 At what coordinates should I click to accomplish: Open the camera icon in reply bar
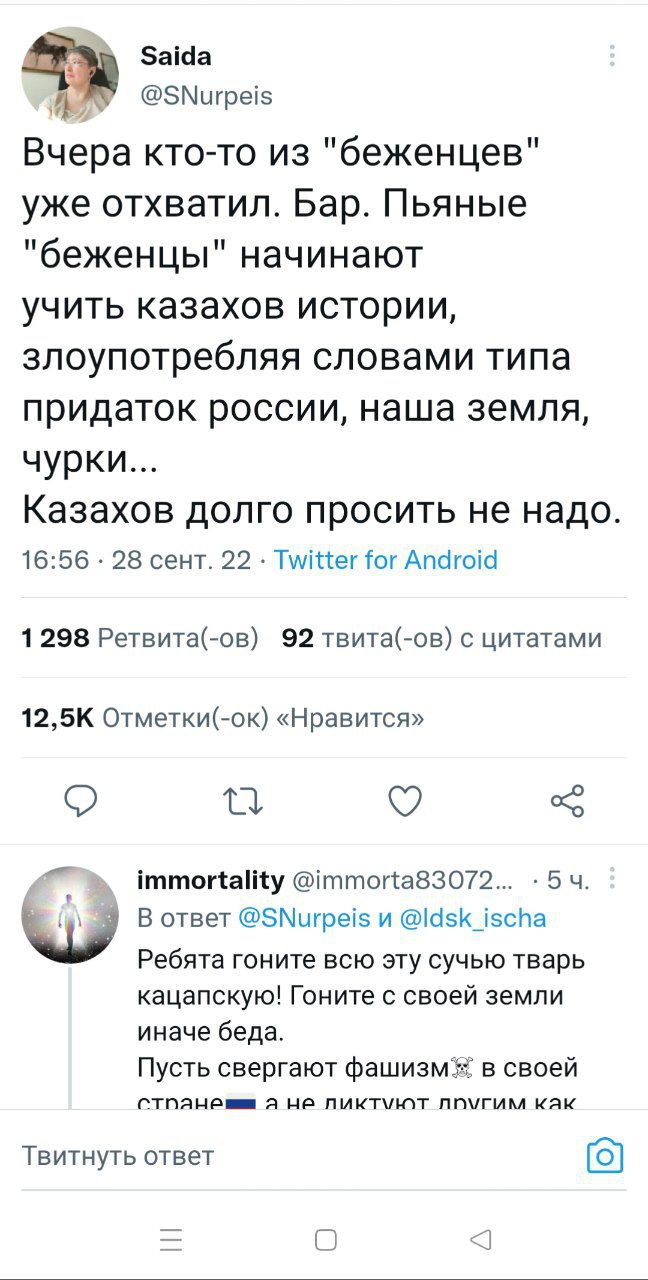(603, 1157)
